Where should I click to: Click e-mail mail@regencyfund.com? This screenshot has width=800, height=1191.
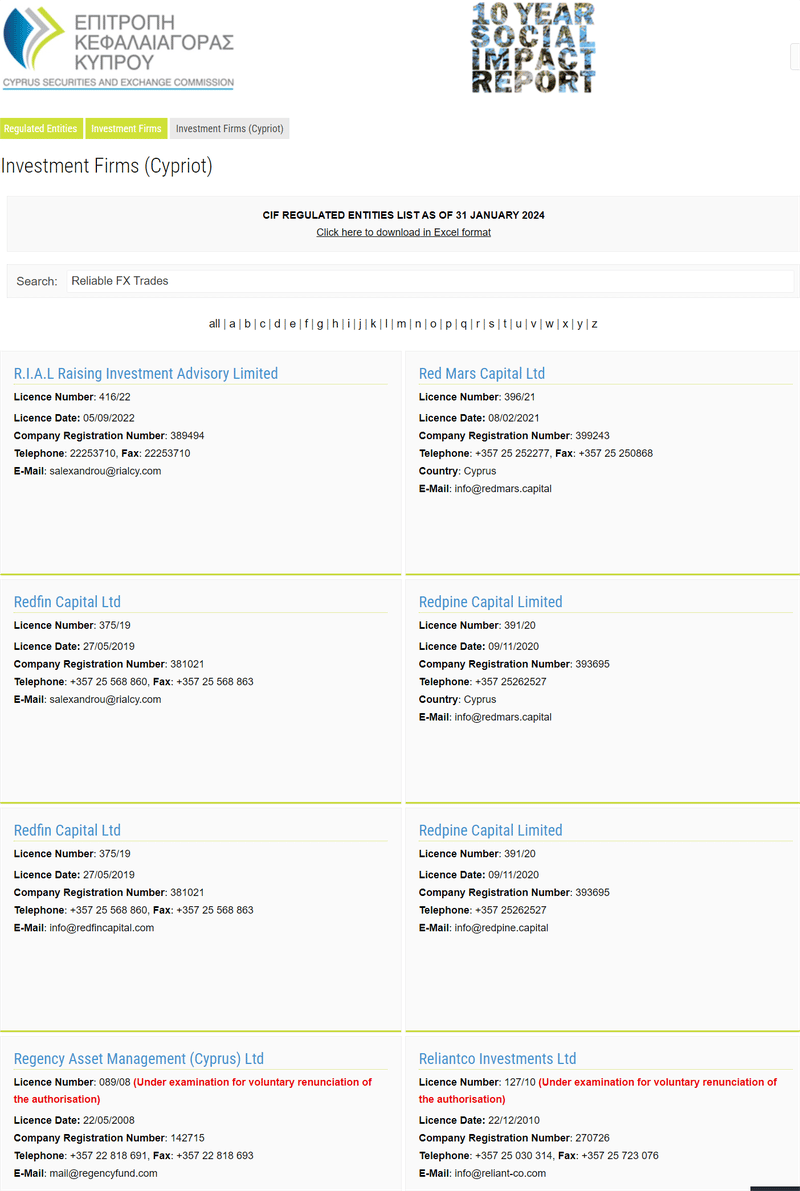[103, 1174]
